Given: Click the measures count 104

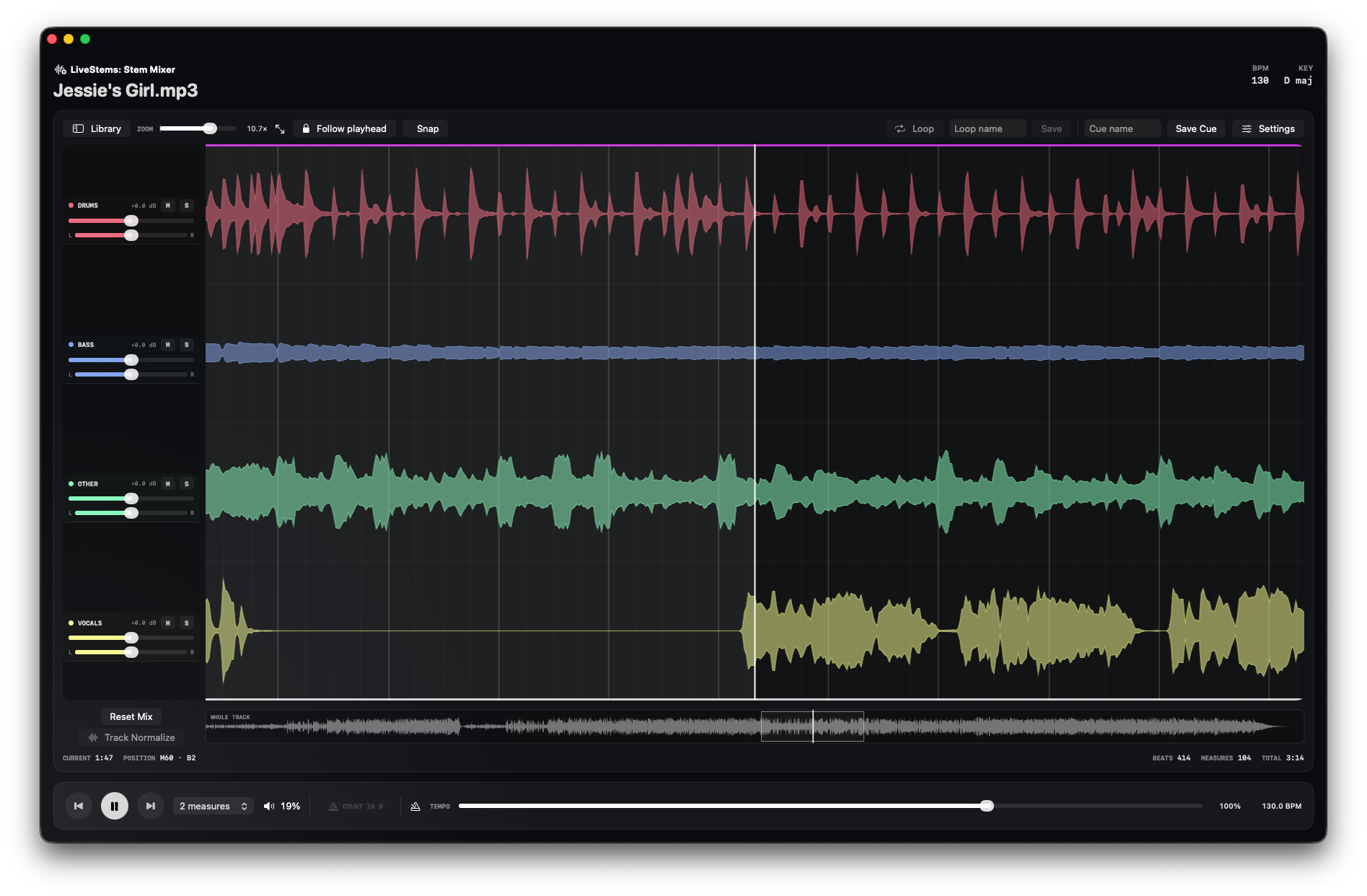Looking at the screenshot, I should pos(1244,758).
